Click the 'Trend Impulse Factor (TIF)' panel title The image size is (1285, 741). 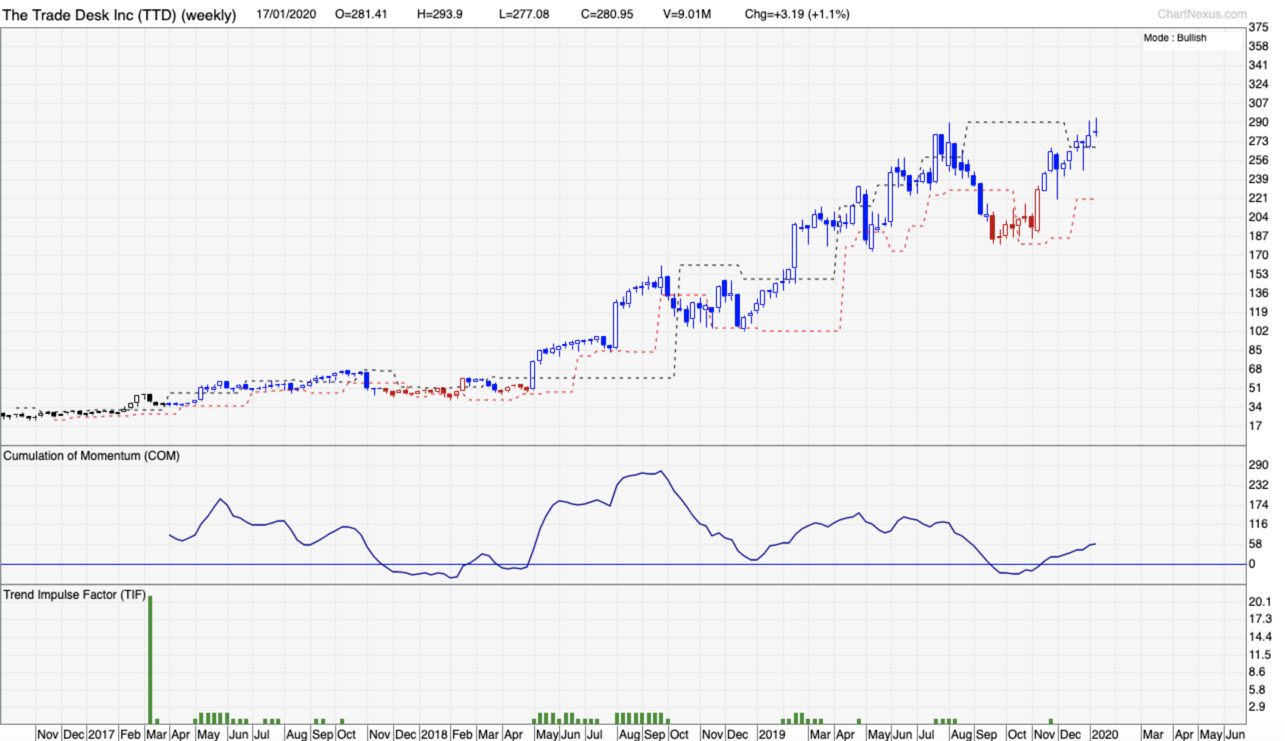tap(74, 595)
